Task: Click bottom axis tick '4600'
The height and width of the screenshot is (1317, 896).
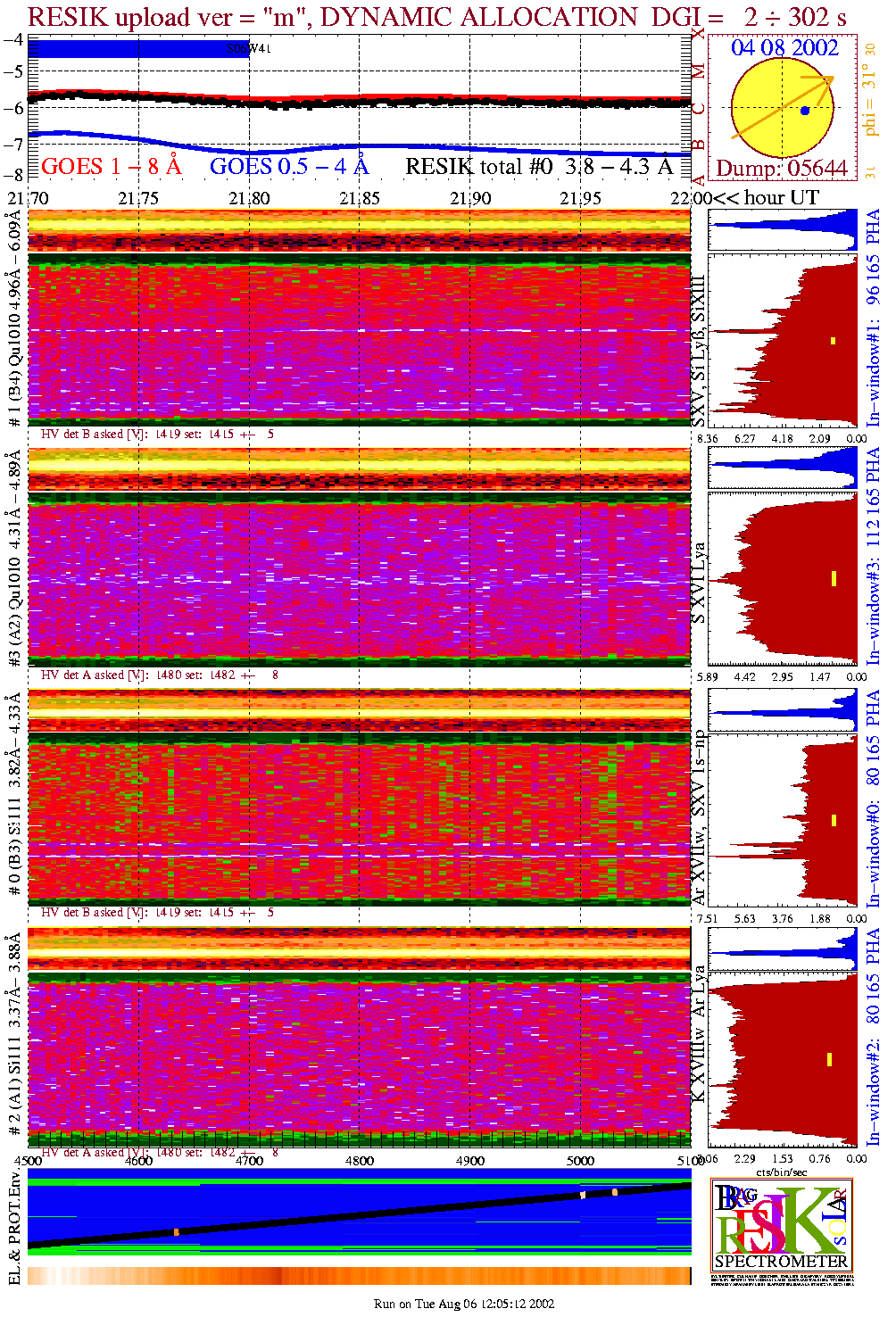Action: coord(138,1161)
